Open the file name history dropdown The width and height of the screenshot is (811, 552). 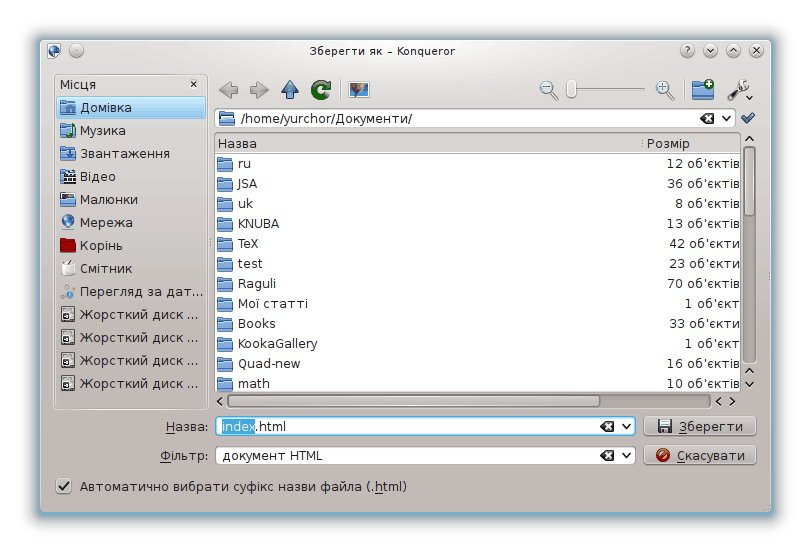pyautogui.click(x=627, y=427)
